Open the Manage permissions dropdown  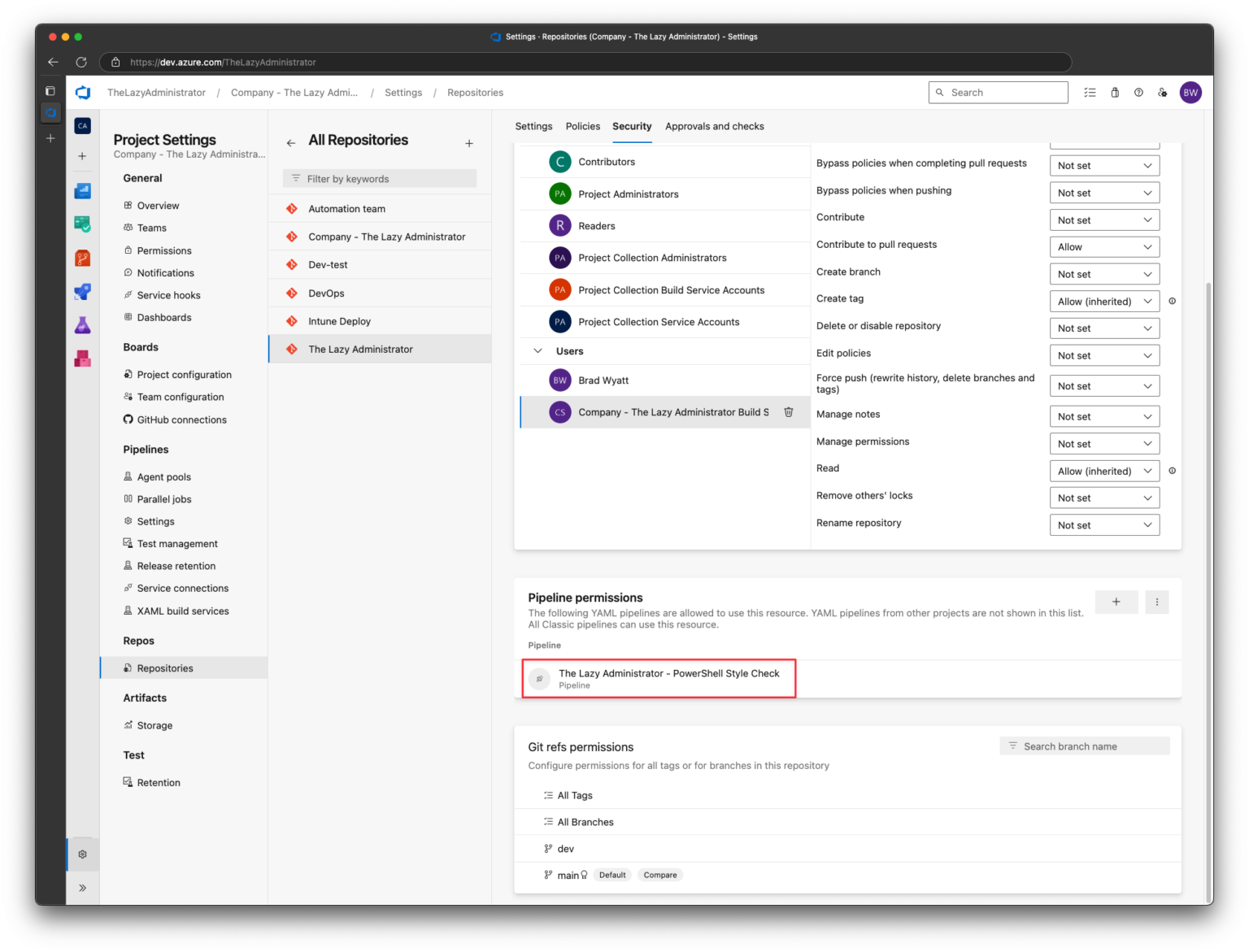click(1104, 444)
